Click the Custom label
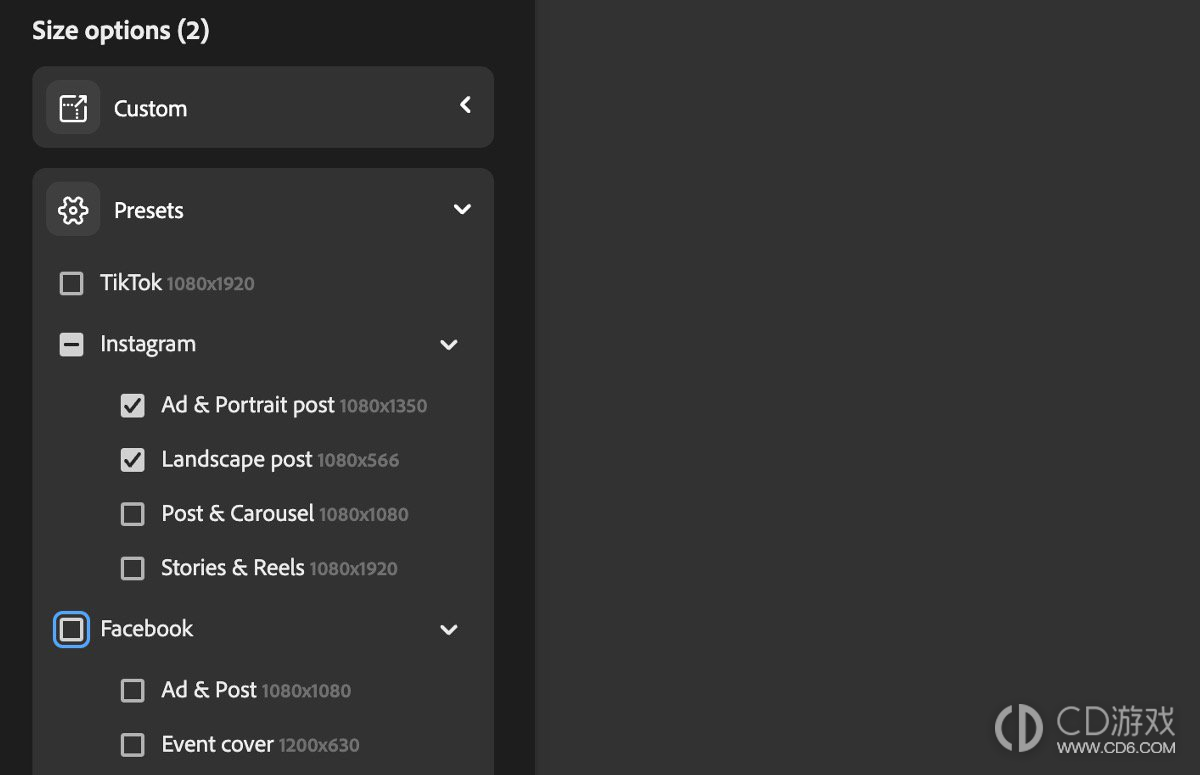Viewport: 1200px width, 775px height. click(150, 108)
